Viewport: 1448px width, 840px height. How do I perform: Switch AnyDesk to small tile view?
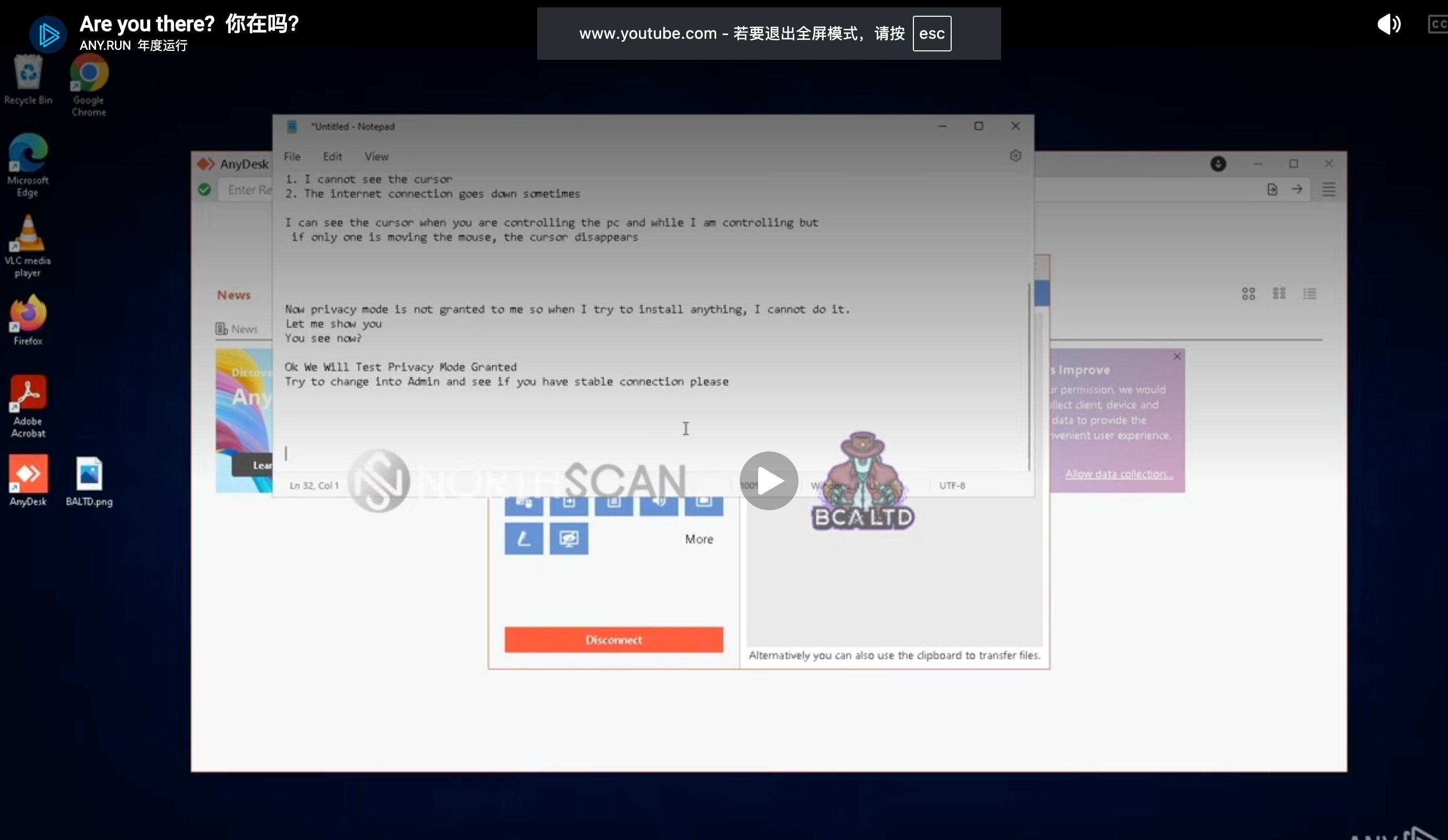coord(1279,294)
